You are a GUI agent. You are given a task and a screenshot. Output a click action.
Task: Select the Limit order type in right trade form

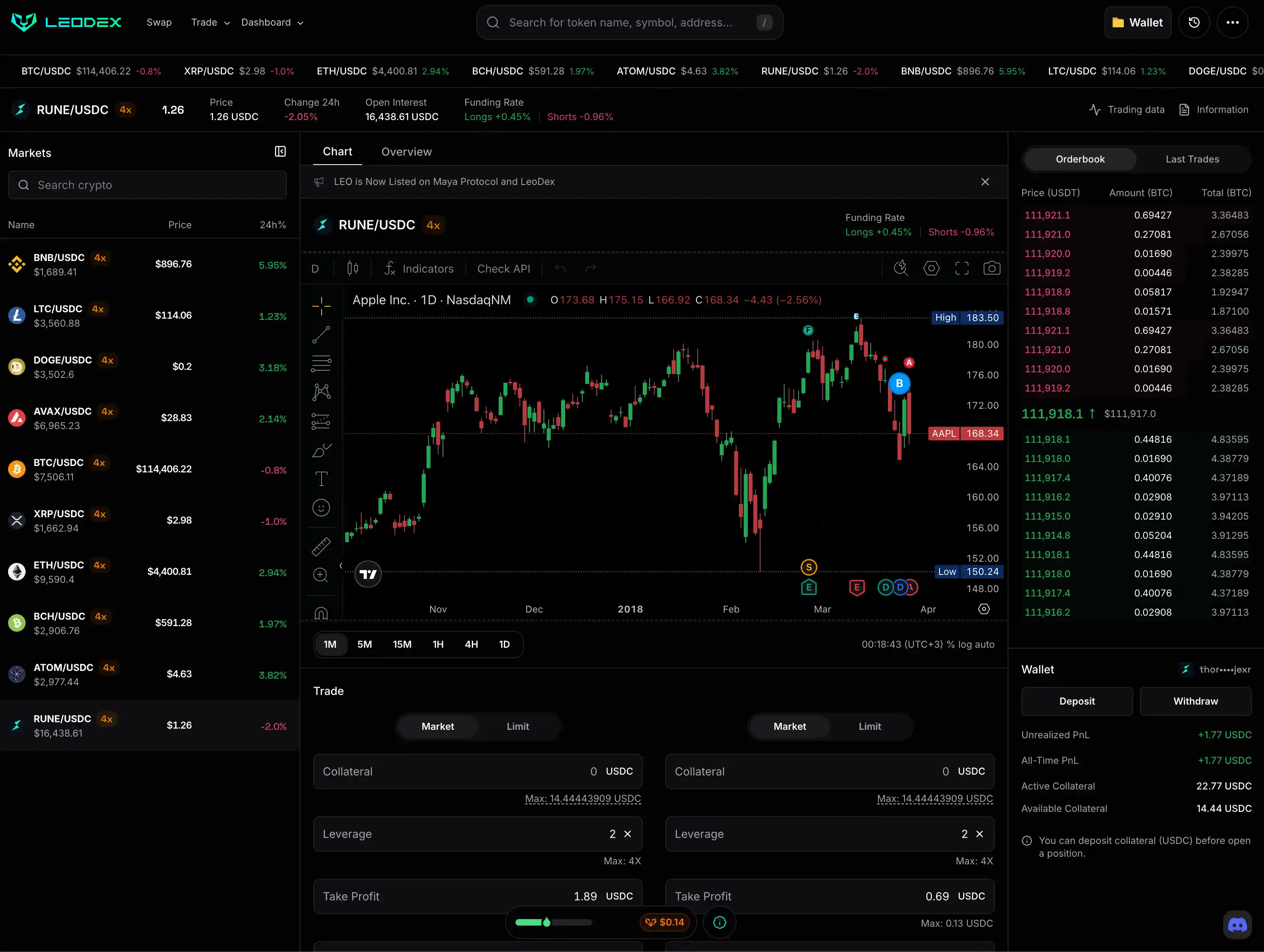870,727
